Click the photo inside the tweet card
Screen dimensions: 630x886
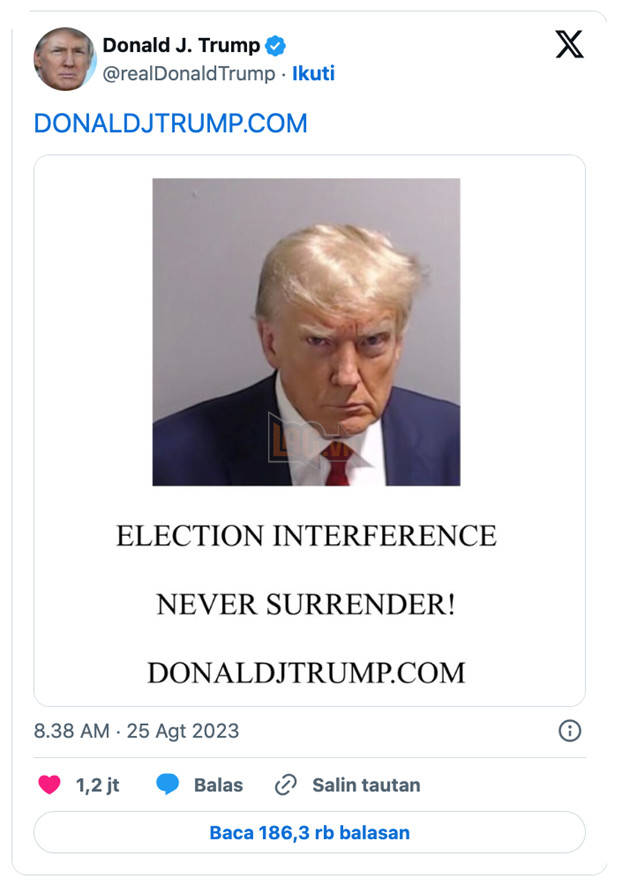[x=306, y=332]
